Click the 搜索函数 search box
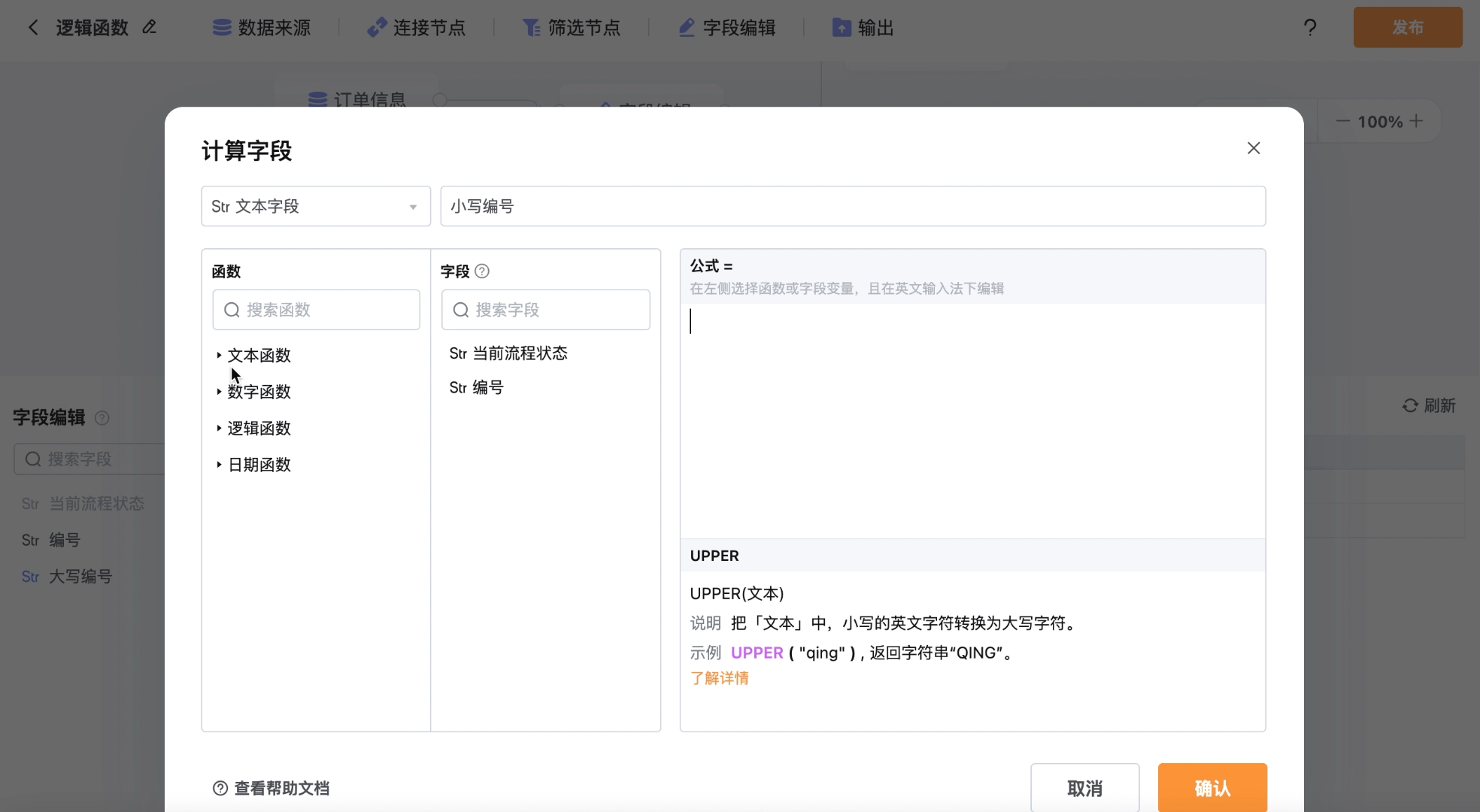This screenshot has height=812, width=1480. 316,310
